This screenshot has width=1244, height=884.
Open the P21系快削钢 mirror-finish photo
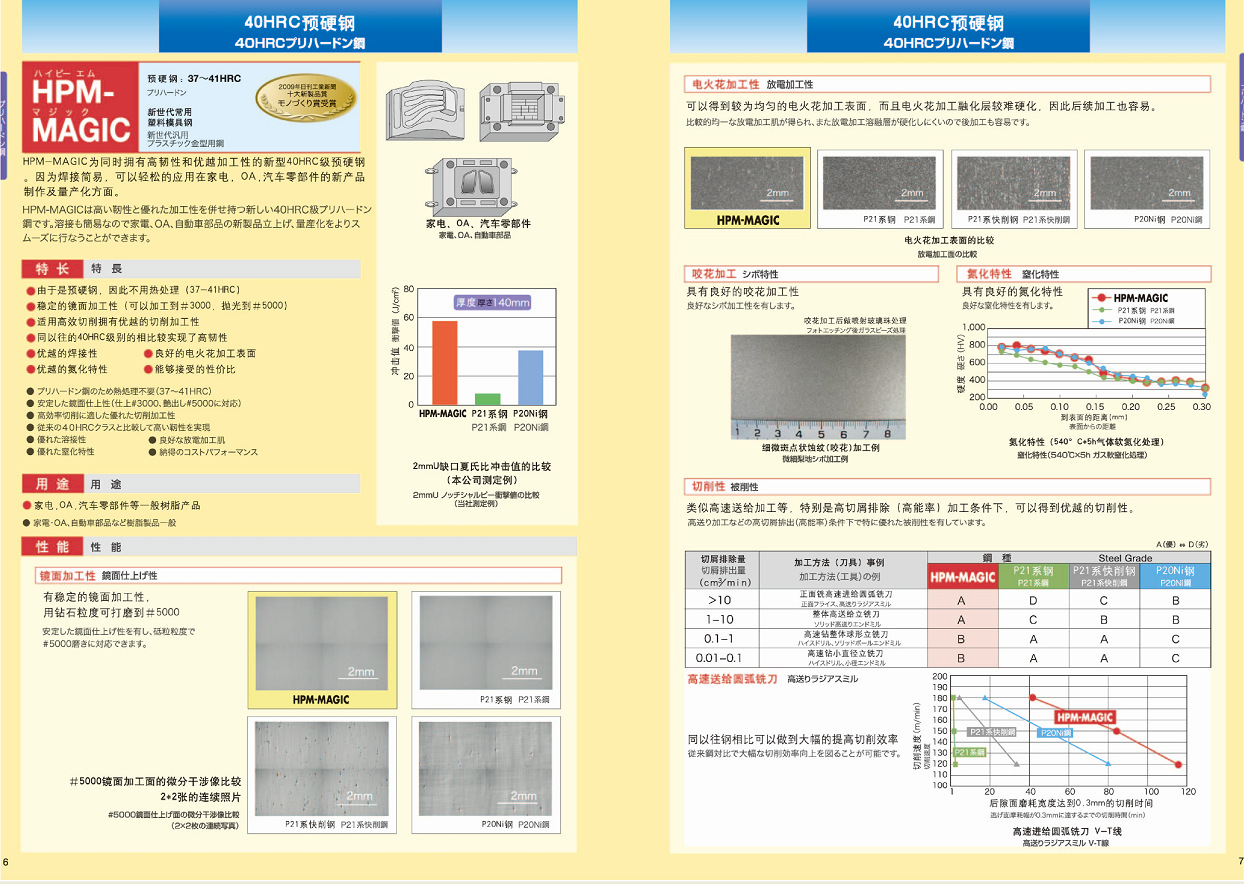[321, 767]
